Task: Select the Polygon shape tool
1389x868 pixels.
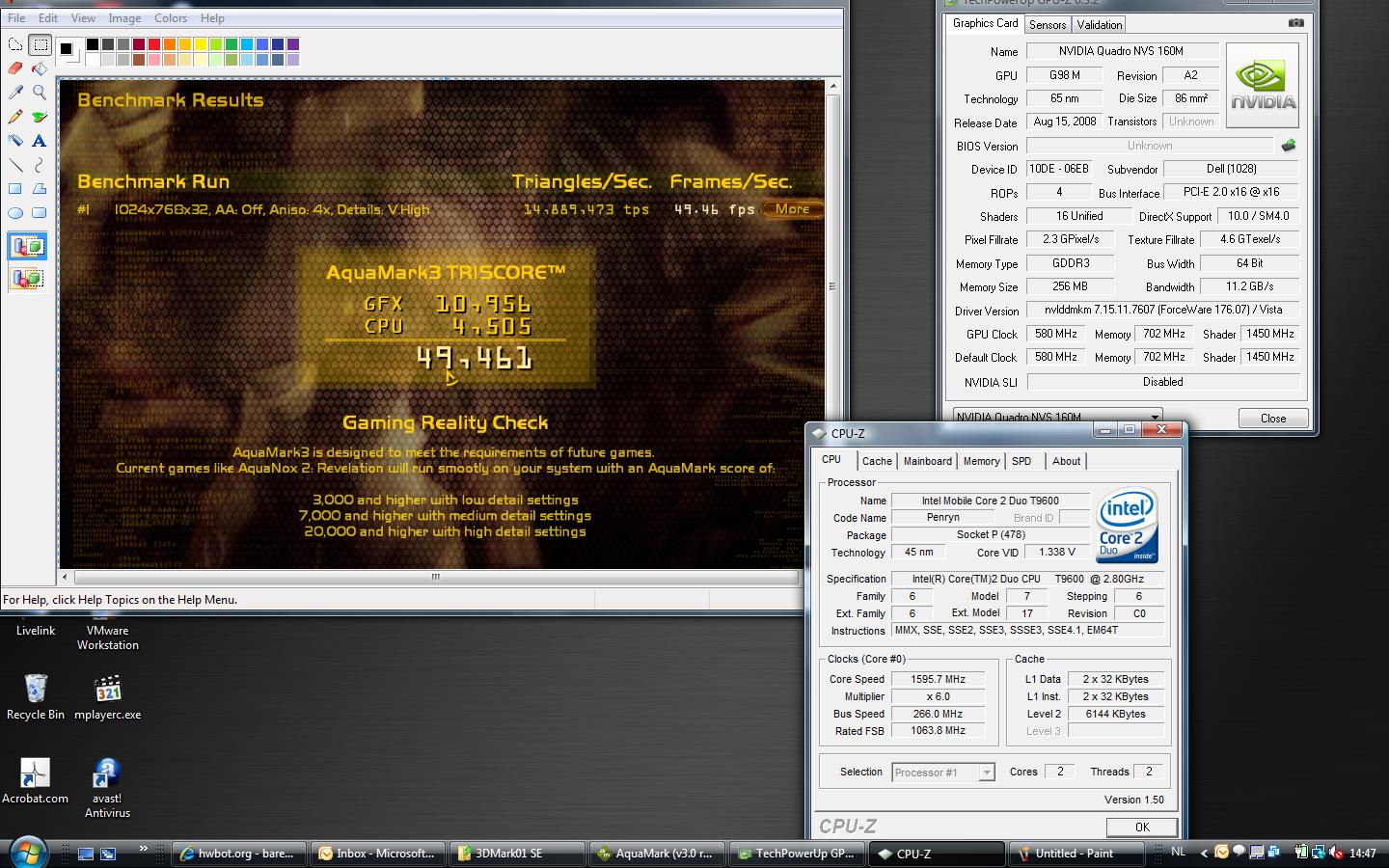Action: [40, 189]
